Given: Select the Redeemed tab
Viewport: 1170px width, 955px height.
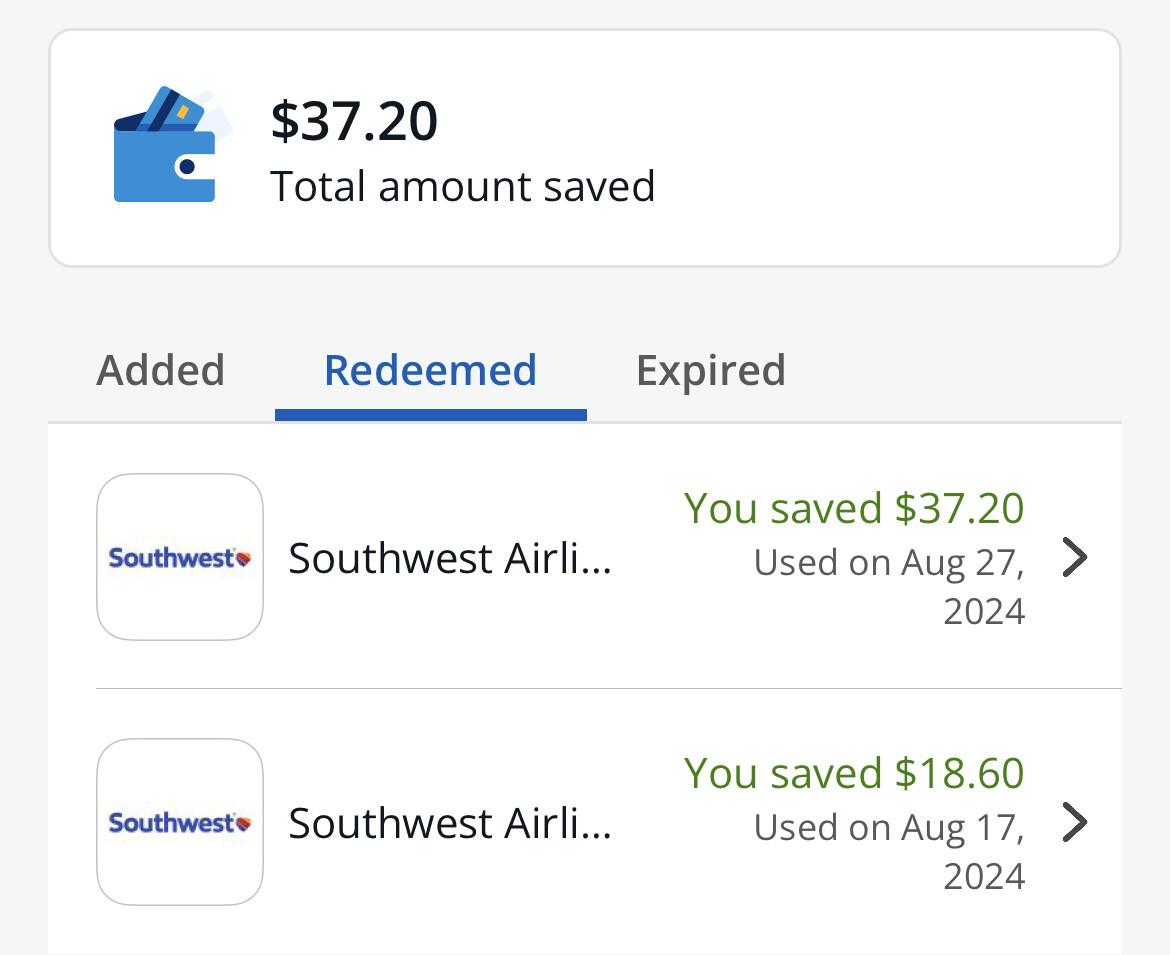Looking at the screenshot, I should pyautogui.click(x=431, y=370).
